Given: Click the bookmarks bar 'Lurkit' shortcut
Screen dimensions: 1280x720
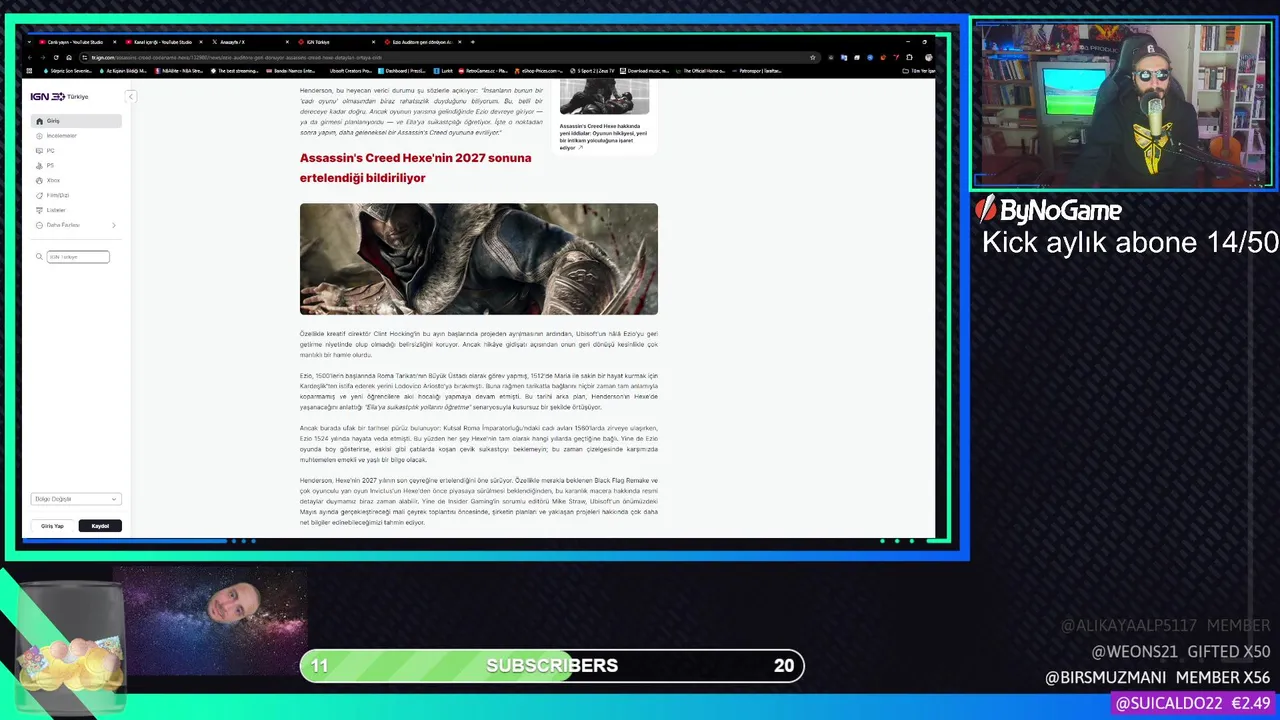Looking at the screenshot, I should pos(443,71).
